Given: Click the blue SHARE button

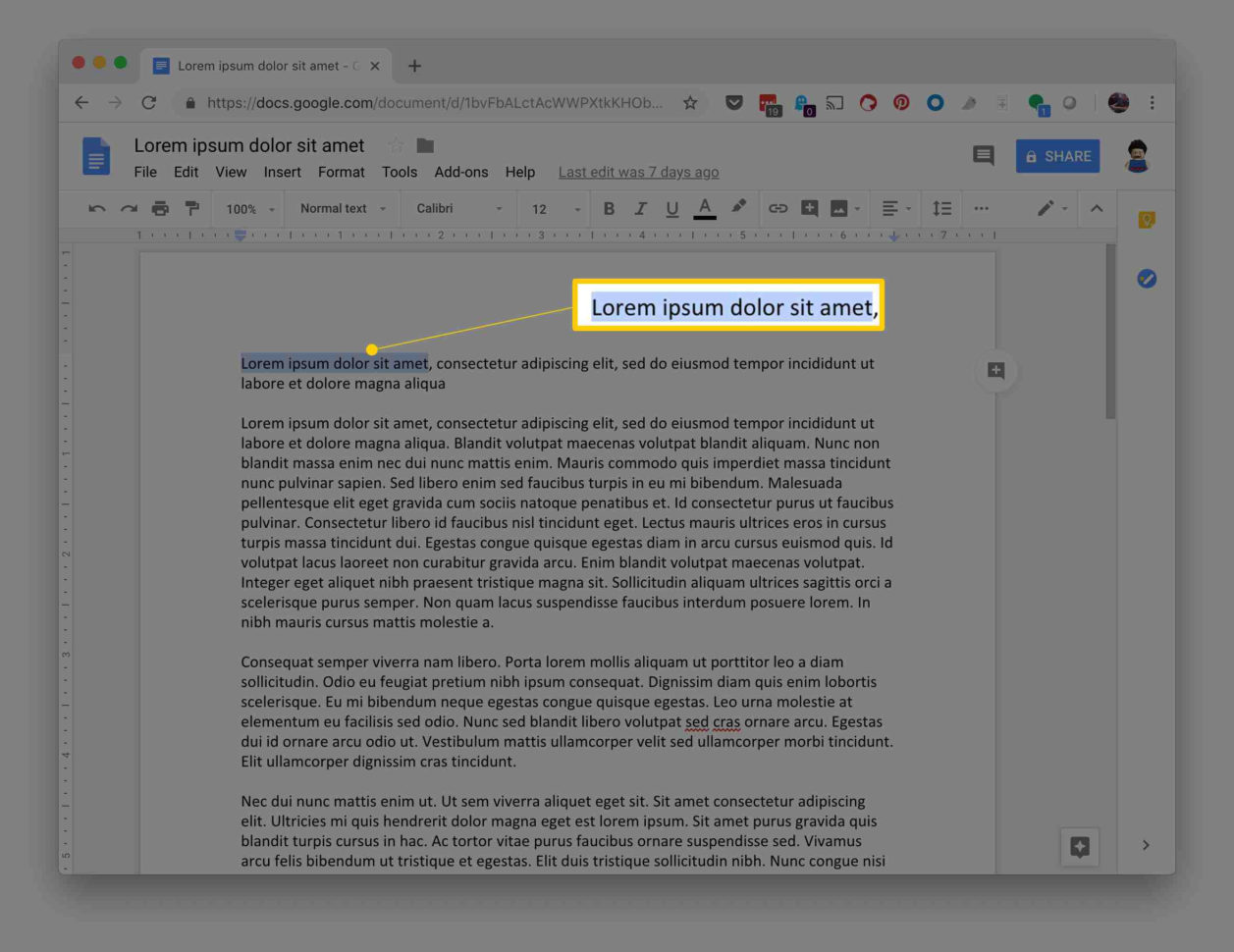Looking at the screenshot, I should click(x=1057, y=155).
